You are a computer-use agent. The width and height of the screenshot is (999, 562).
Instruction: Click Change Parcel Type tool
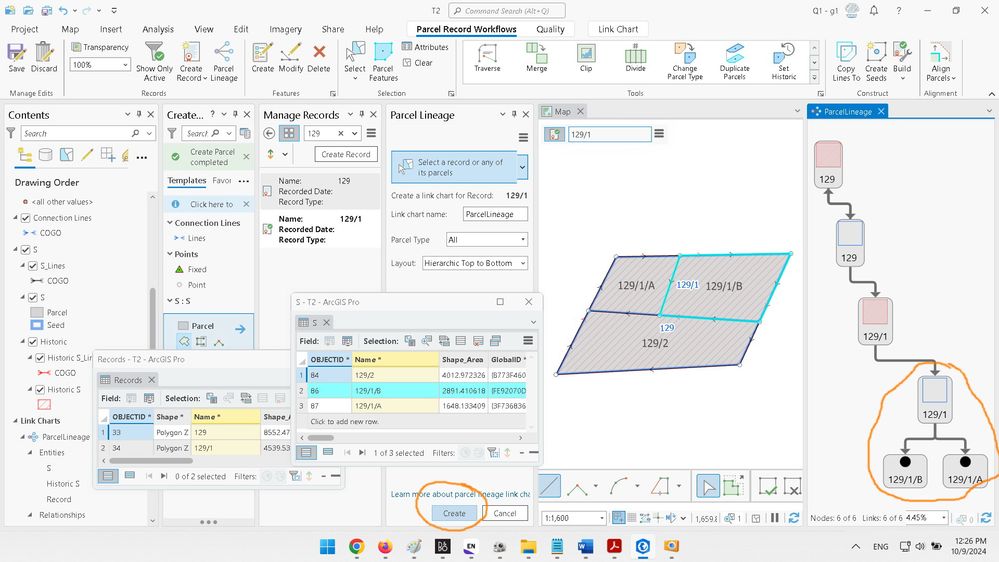coord(685,62)
